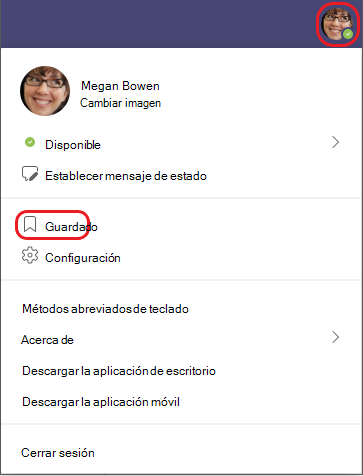Screen dimensions: 363x476
Task: Open Configuración settings entry
Action: tap(181, 258)
